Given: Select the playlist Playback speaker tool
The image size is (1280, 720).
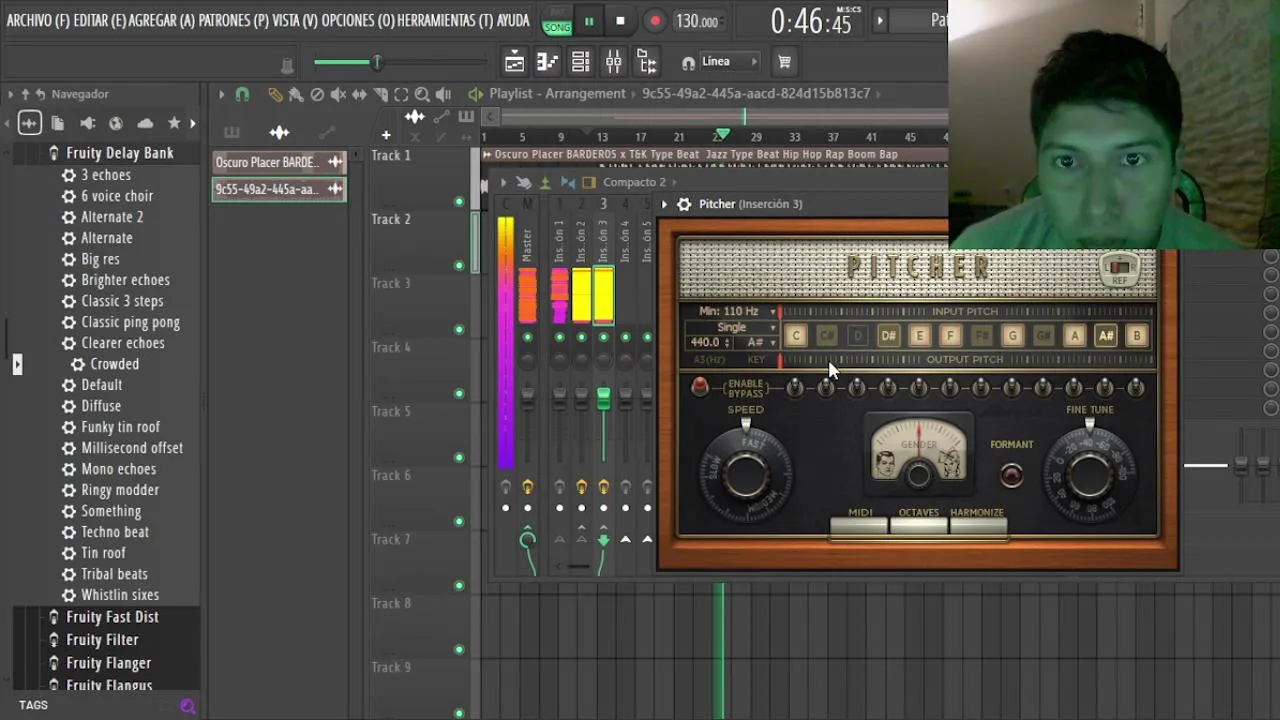Looking at the screenshot, I should click(x=443, y=94).
